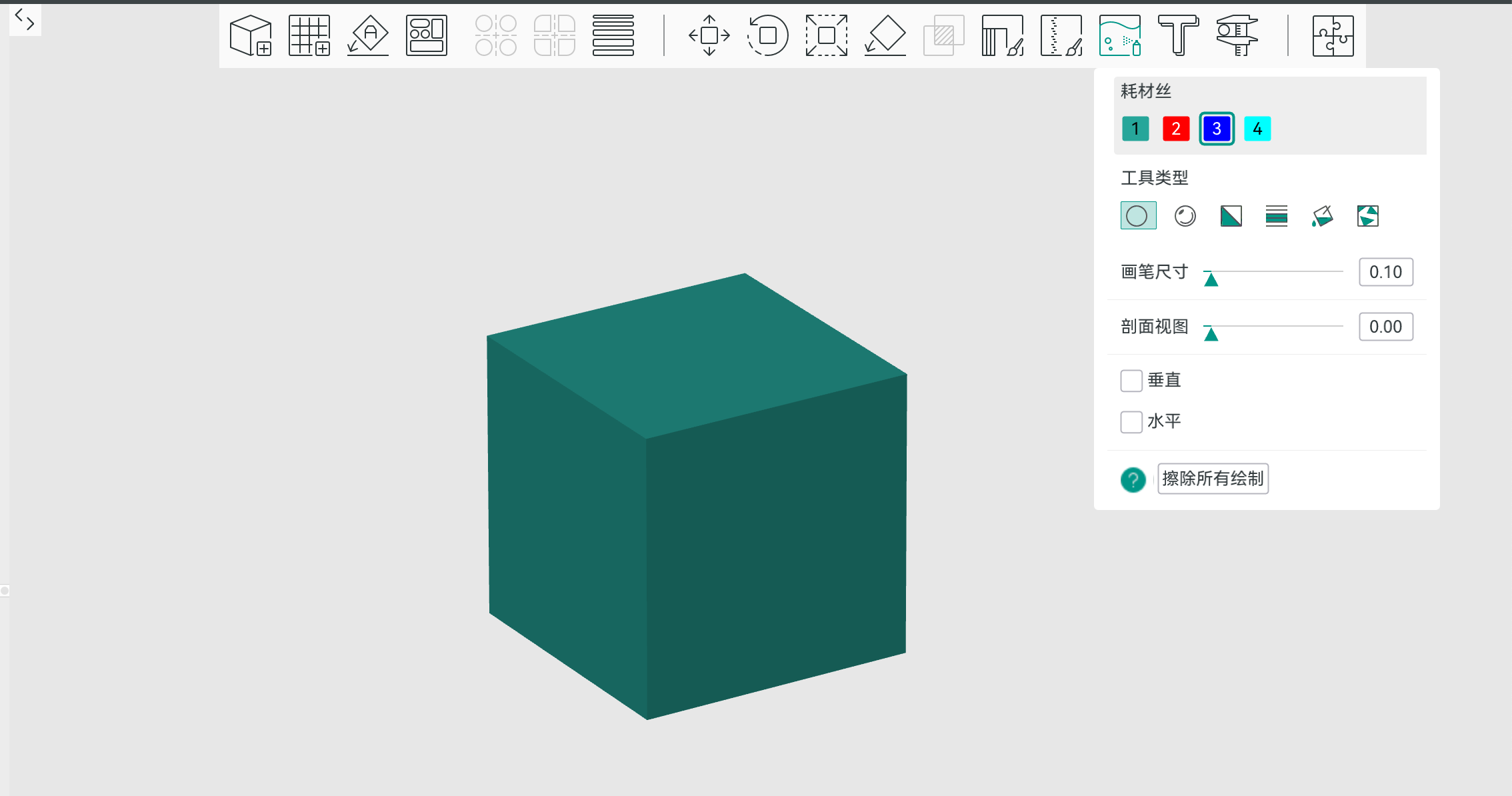
Task: Collapse sidebar with the arrows icon
Action: point(25,19)
